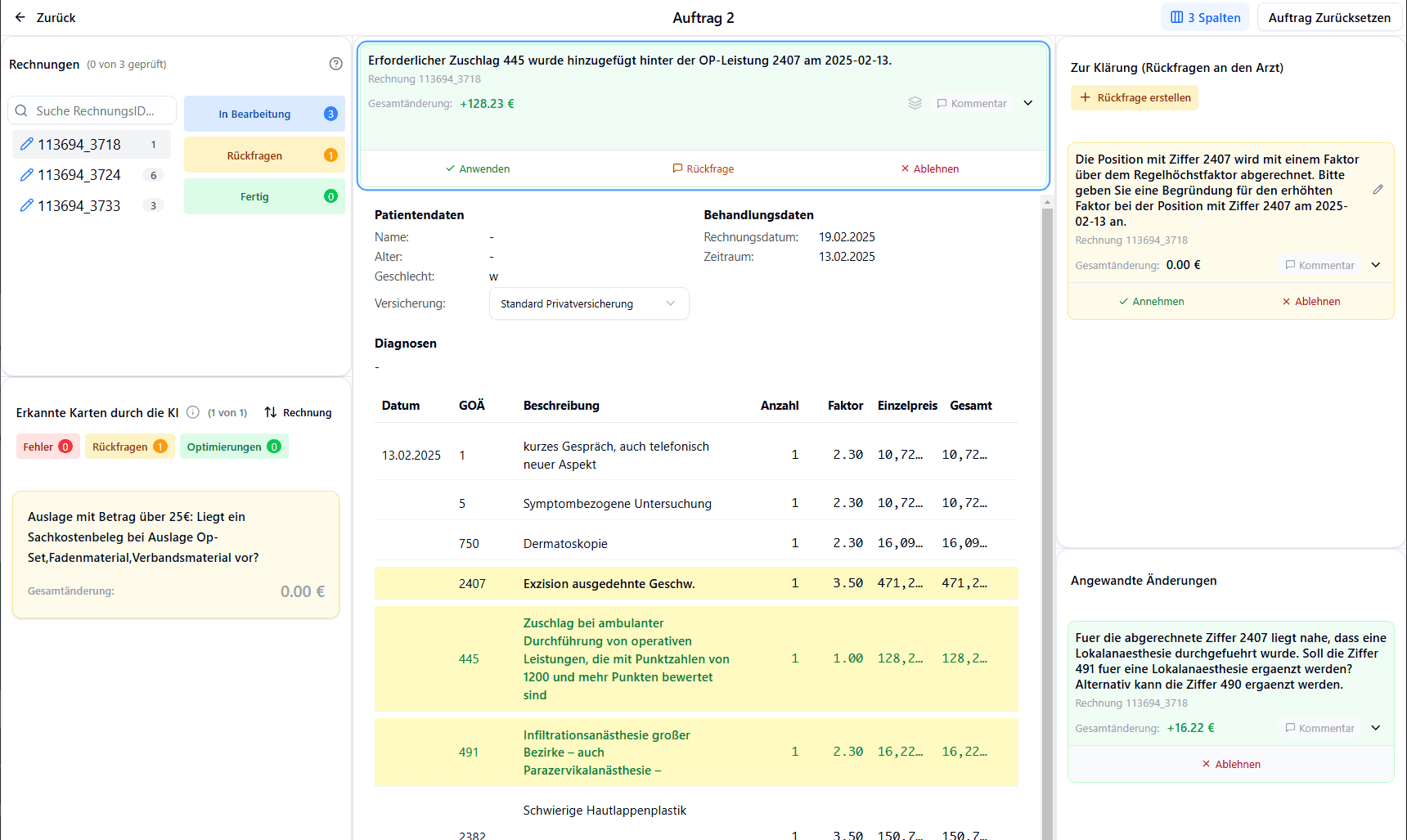Expand the Kommentar chevron on the clarification card
This screenshot has height=840, width=1407.
[x=1375, y=265]
